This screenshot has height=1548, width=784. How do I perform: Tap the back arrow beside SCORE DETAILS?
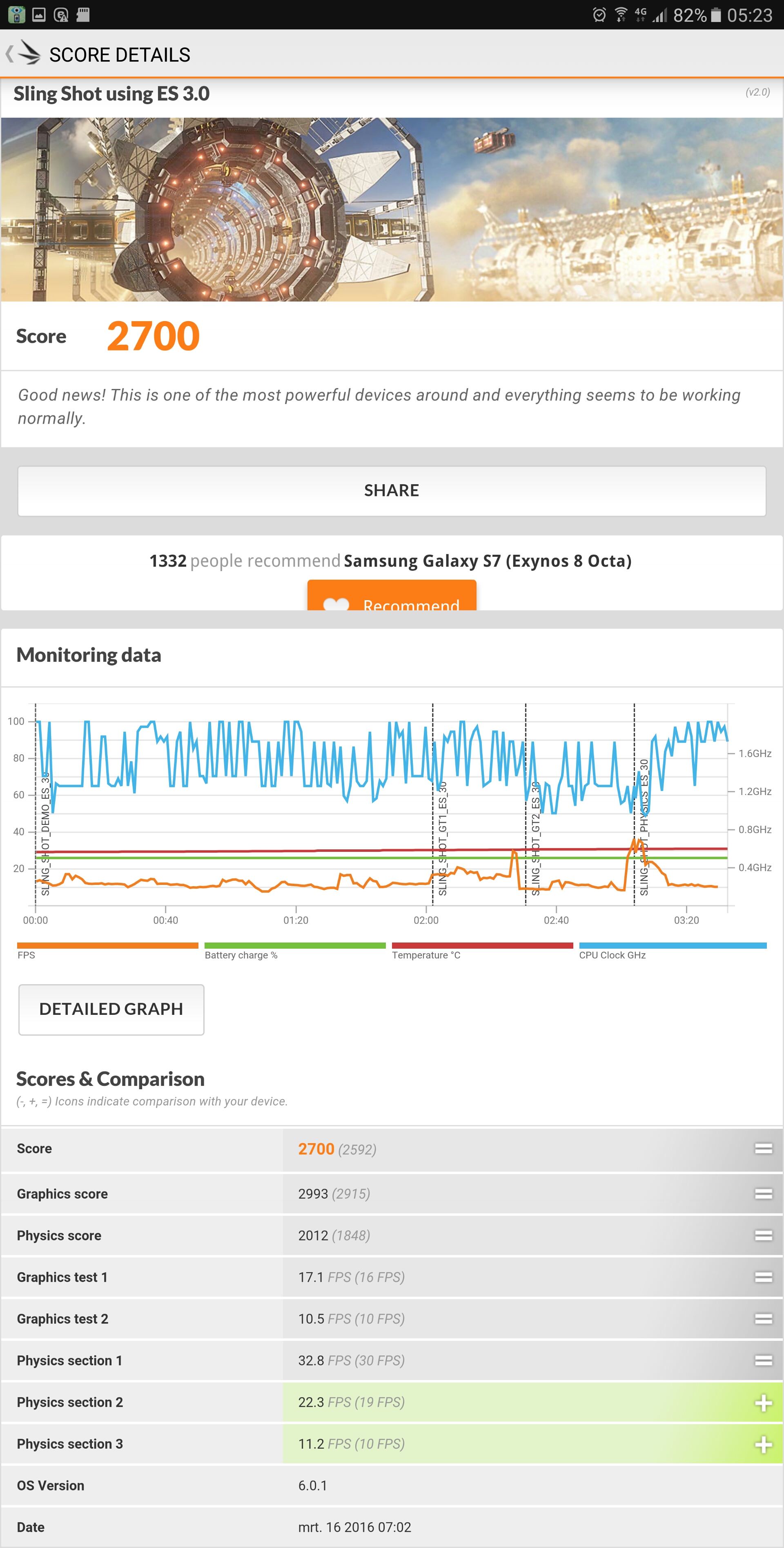[9, 54]
